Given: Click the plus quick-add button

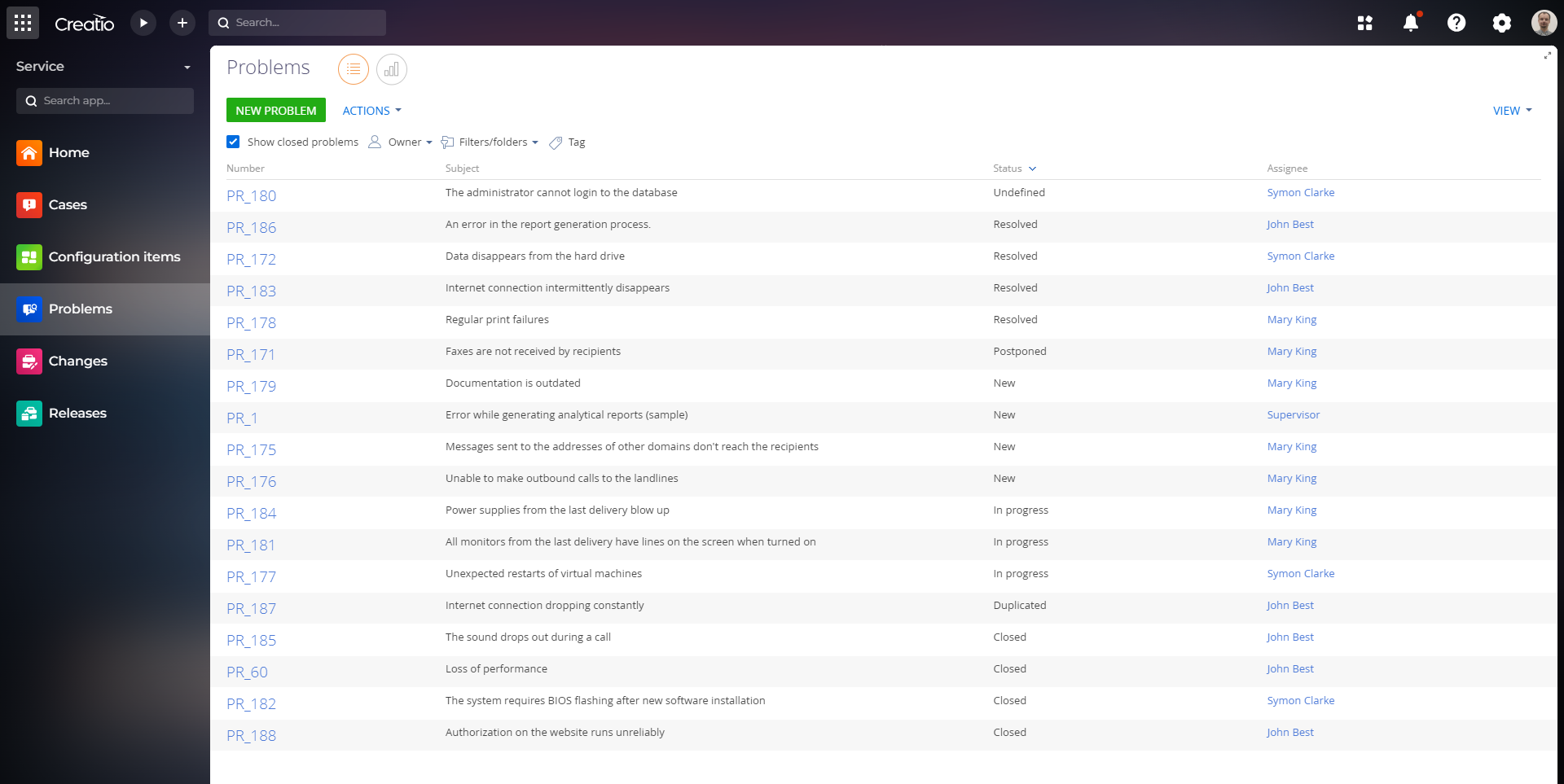Looking at the screenshot, I should pos(182,23).
